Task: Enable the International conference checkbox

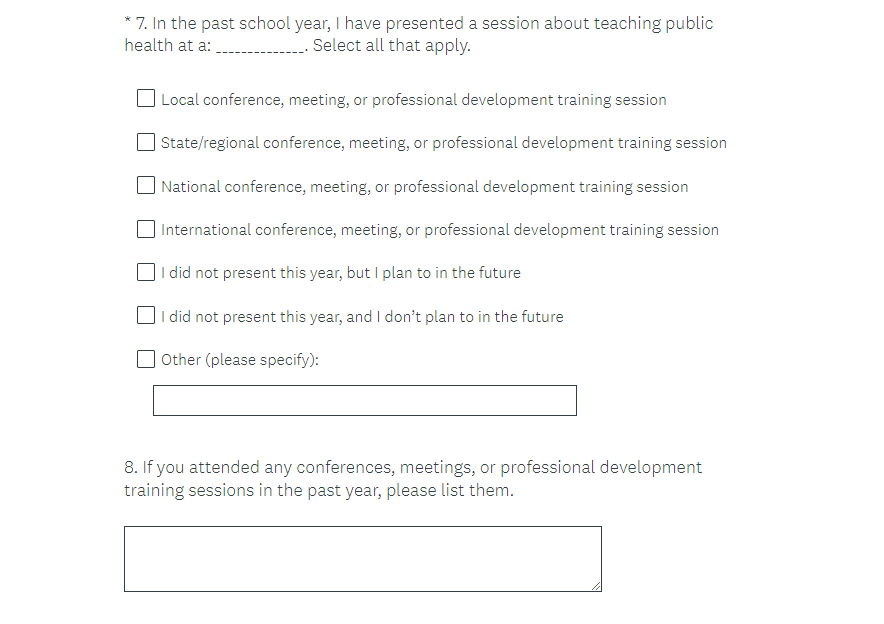Action: click(146, 229)
